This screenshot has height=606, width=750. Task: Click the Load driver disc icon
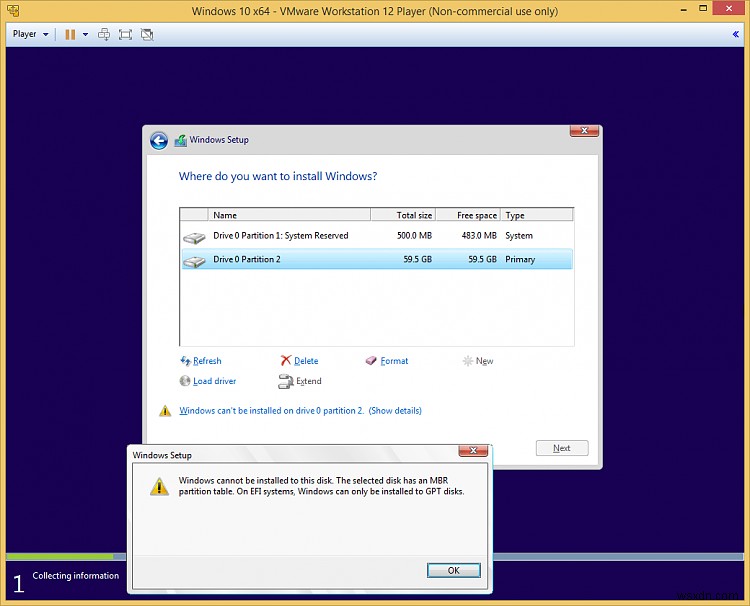(x=185, y=381)
